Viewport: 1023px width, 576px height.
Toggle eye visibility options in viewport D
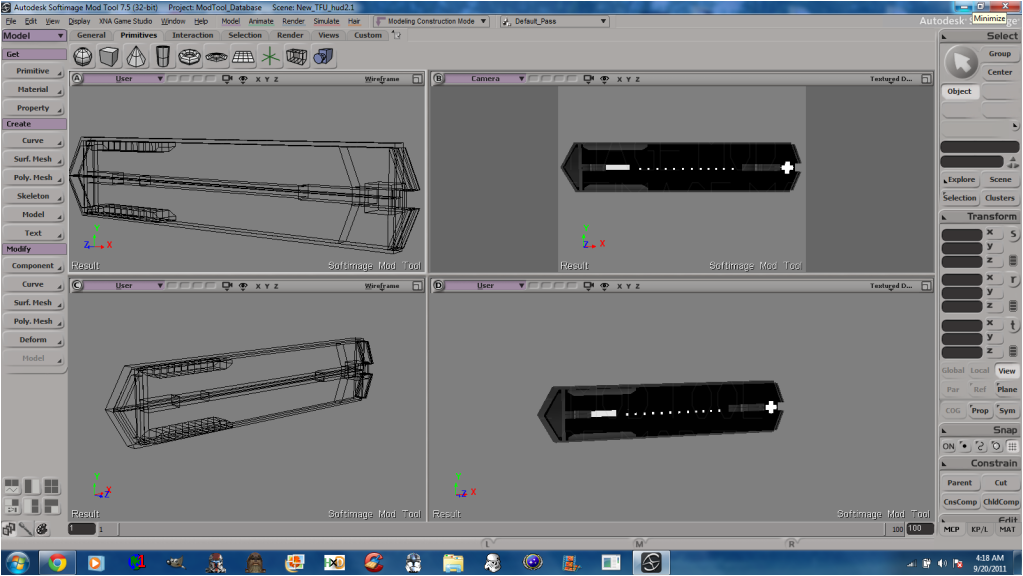(604, 286)
